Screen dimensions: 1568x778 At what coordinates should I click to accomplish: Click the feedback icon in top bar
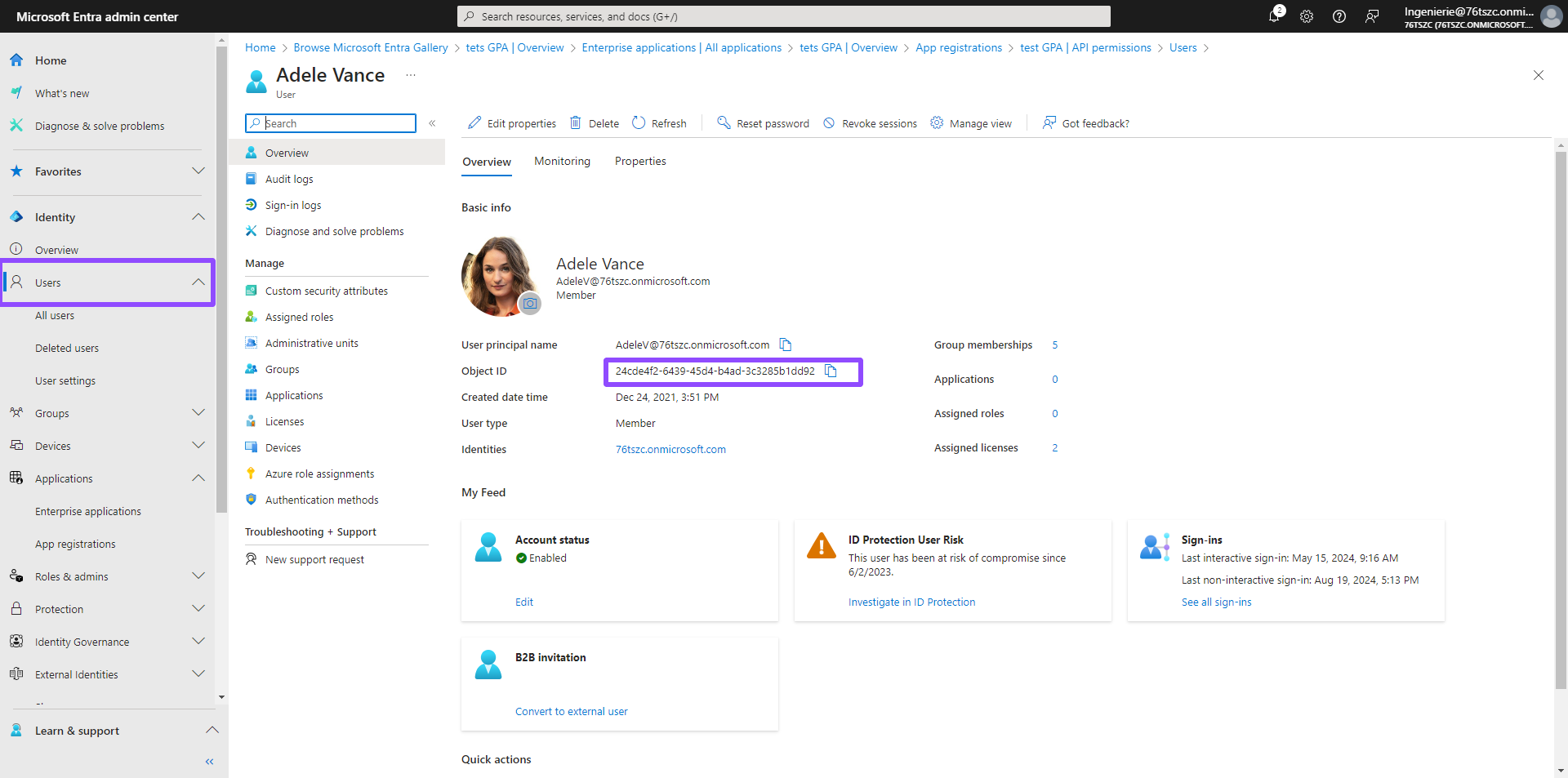[x=1372, y=16]
